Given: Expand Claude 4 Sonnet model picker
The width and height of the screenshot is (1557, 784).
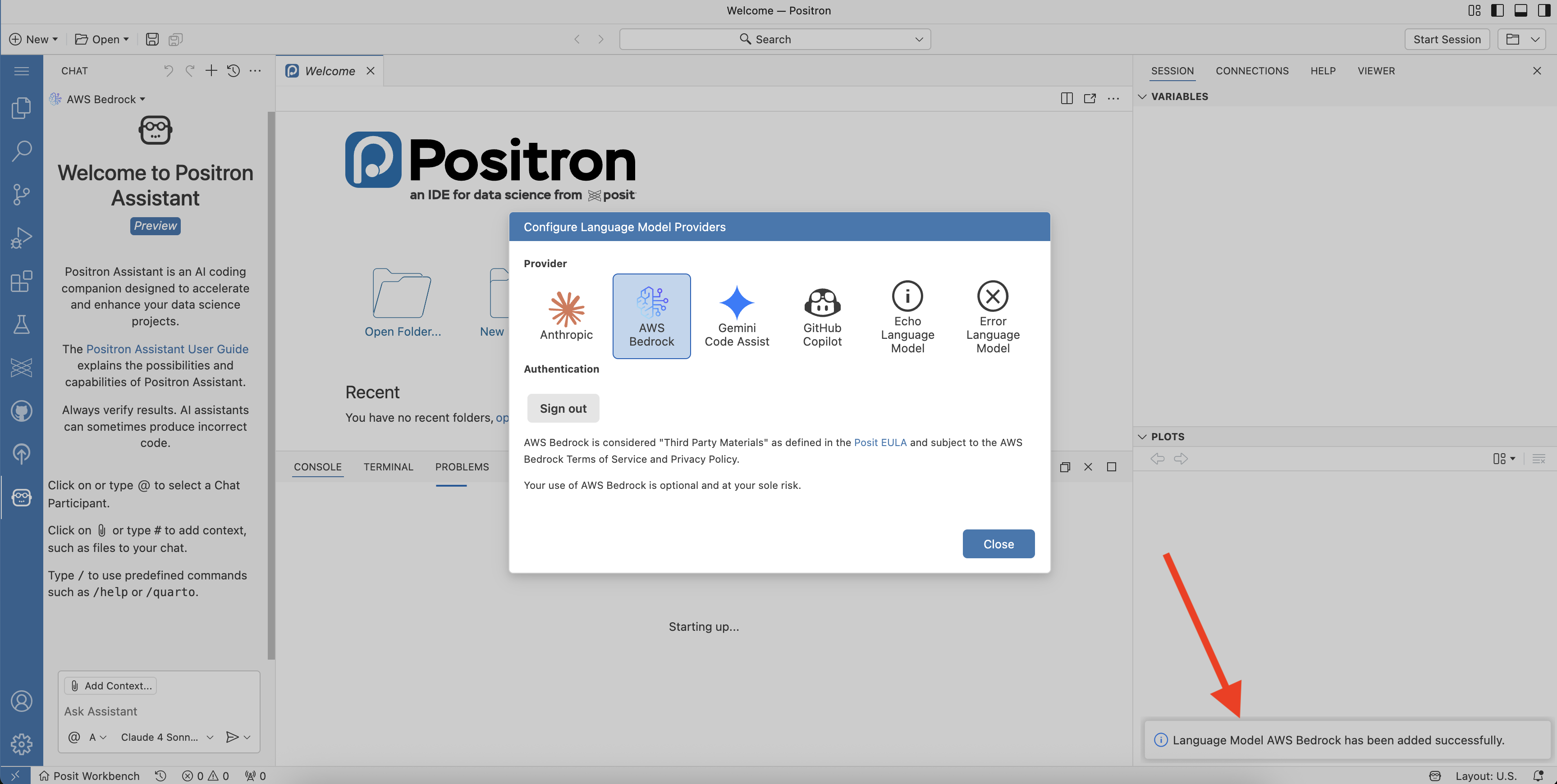Looking at the screenshot, I should coord(167,737).
